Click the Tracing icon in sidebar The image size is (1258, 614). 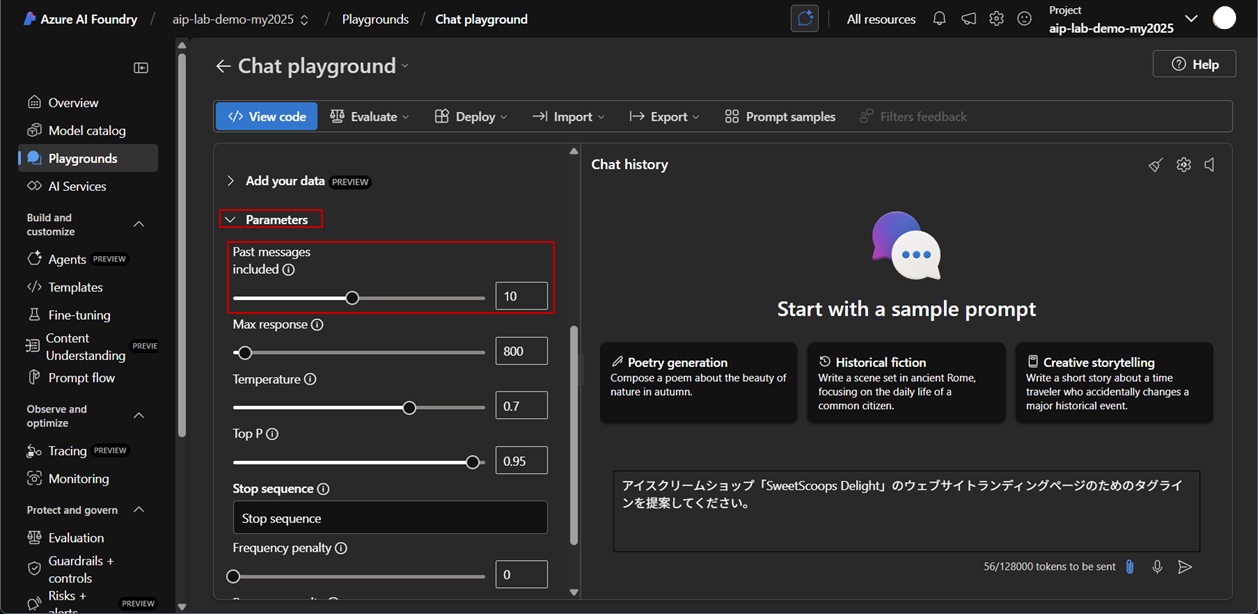tap(35, 451)
